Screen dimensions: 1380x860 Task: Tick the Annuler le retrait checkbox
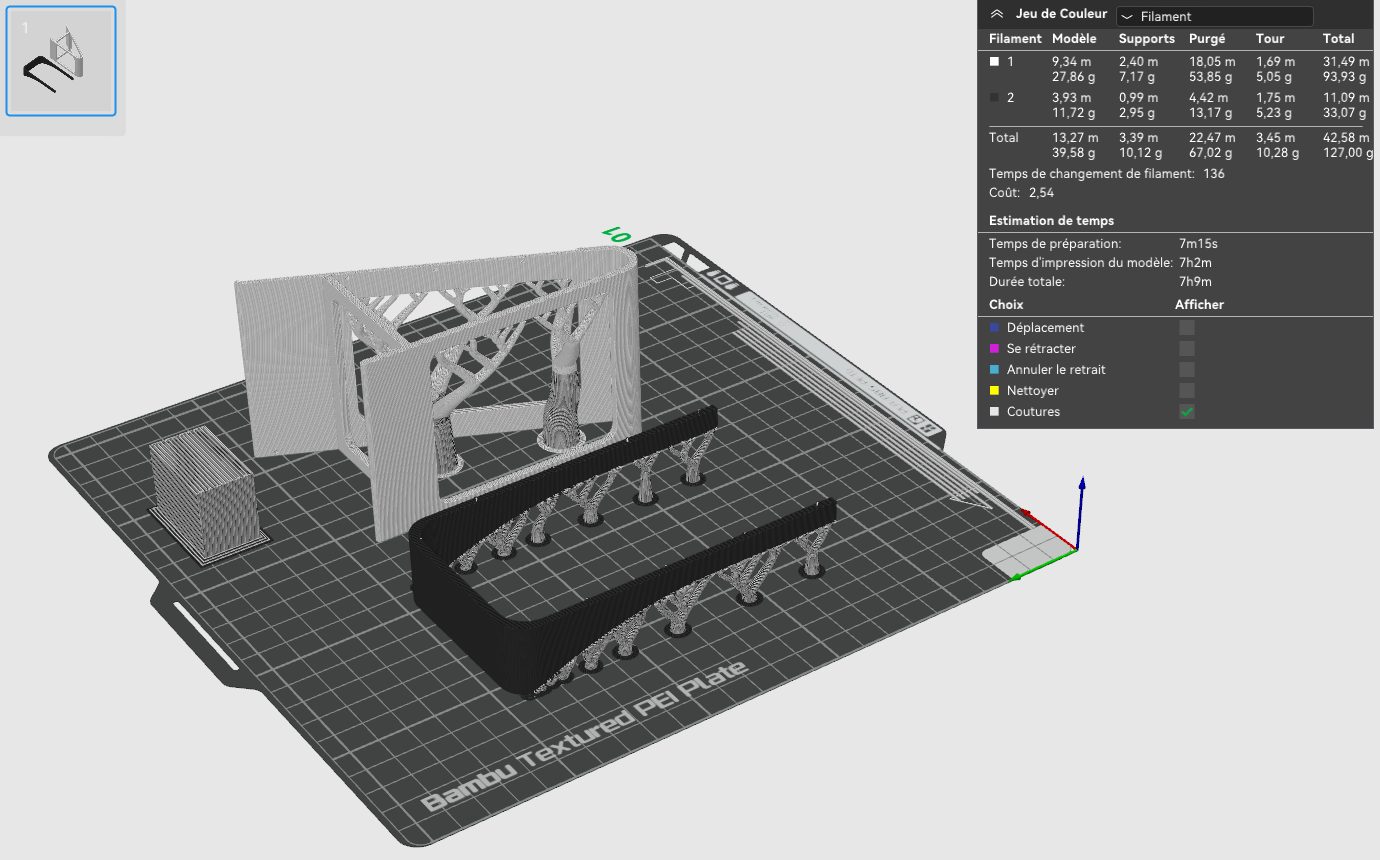[x=1187, y=370]
